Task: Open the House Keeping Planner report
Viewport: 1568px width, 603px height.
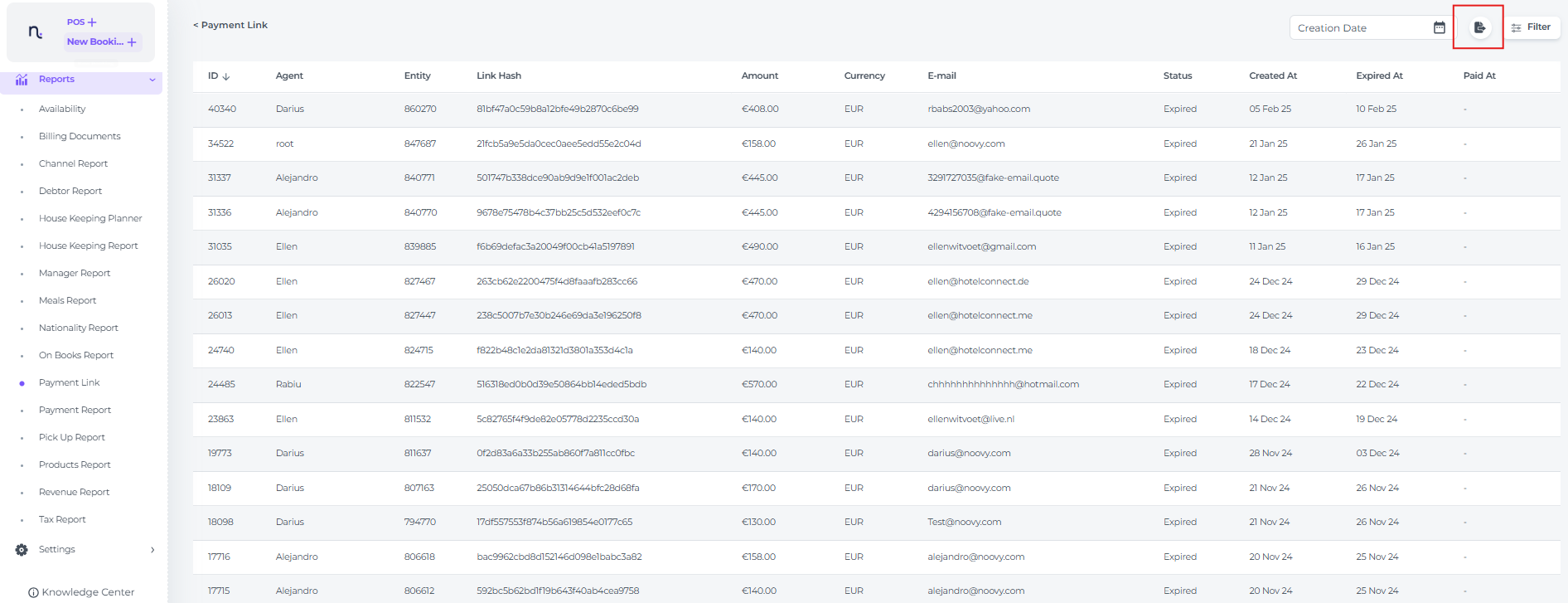Action: (x=90, y=218)
